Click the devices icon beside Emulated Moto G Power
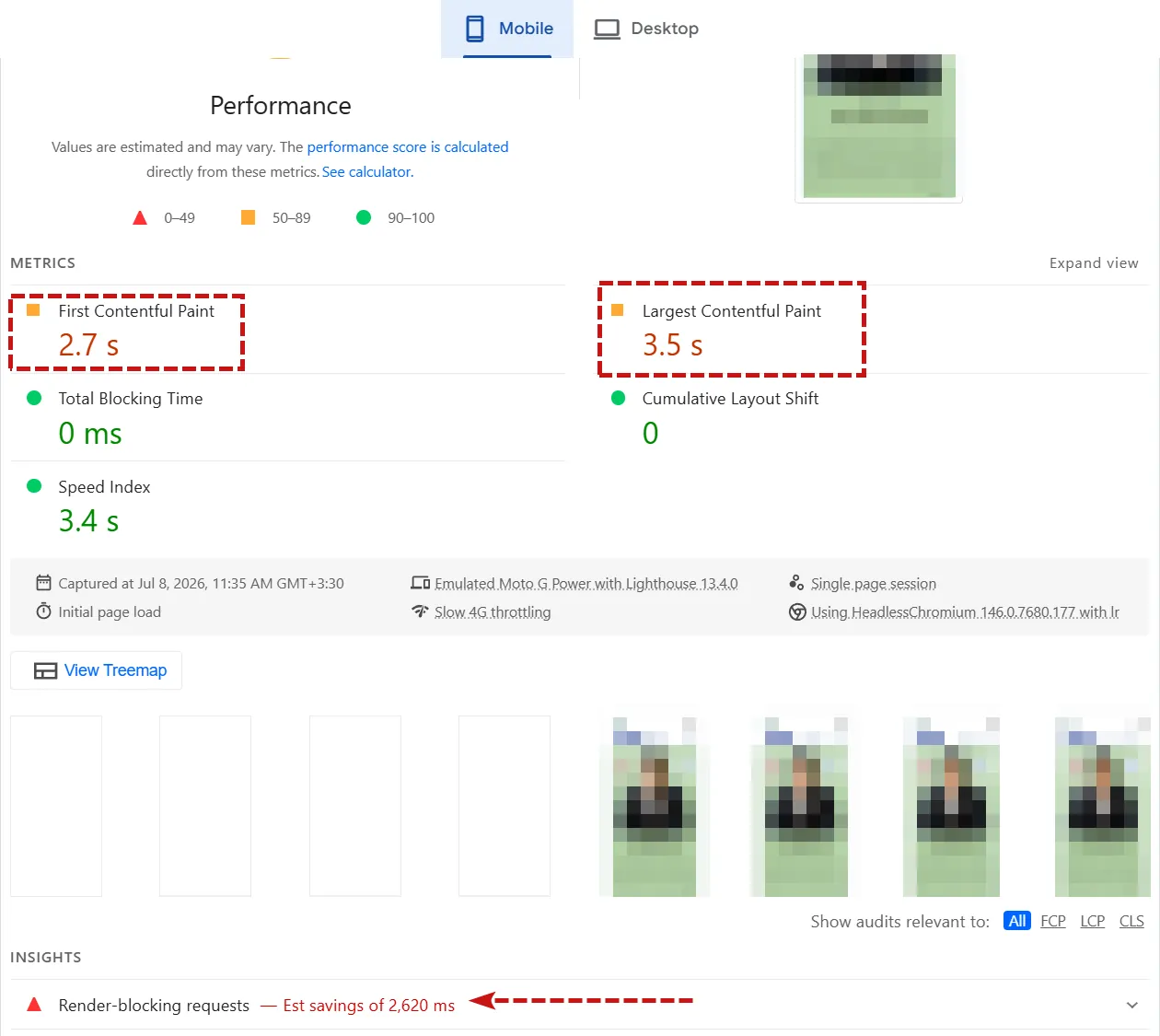Viewport: 1160px width, 1036px height. point(421,583)
